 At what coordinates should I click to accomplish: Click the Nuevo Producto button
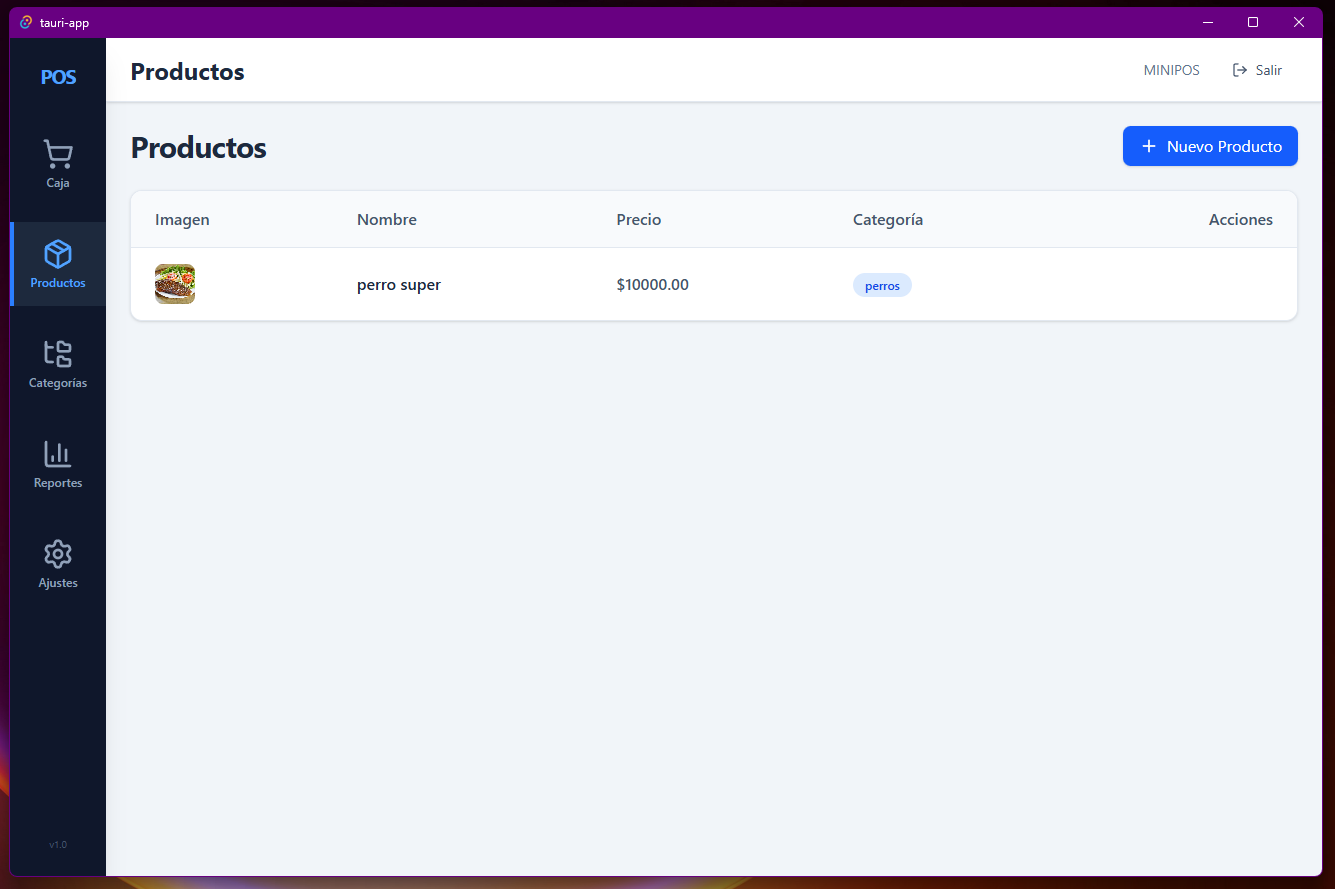(x=1210, y=146)
